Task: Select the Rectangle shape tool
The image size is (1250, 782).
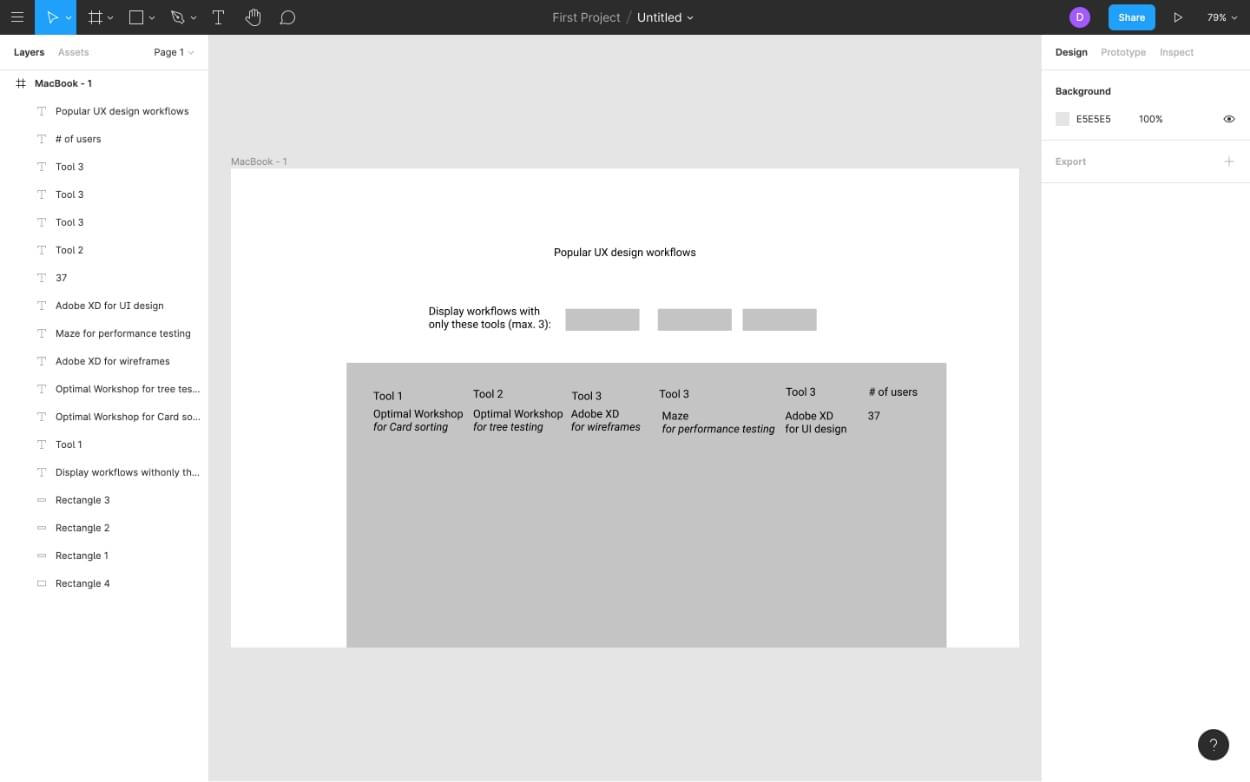Action: click(x=137, y=17)
